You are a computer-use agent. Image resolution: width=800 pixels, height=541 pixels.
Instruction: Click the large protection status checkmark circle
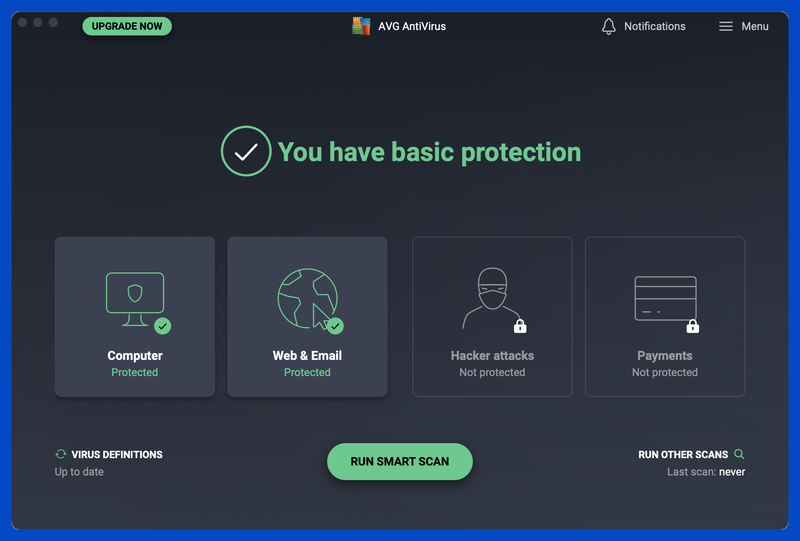point(246,151)
